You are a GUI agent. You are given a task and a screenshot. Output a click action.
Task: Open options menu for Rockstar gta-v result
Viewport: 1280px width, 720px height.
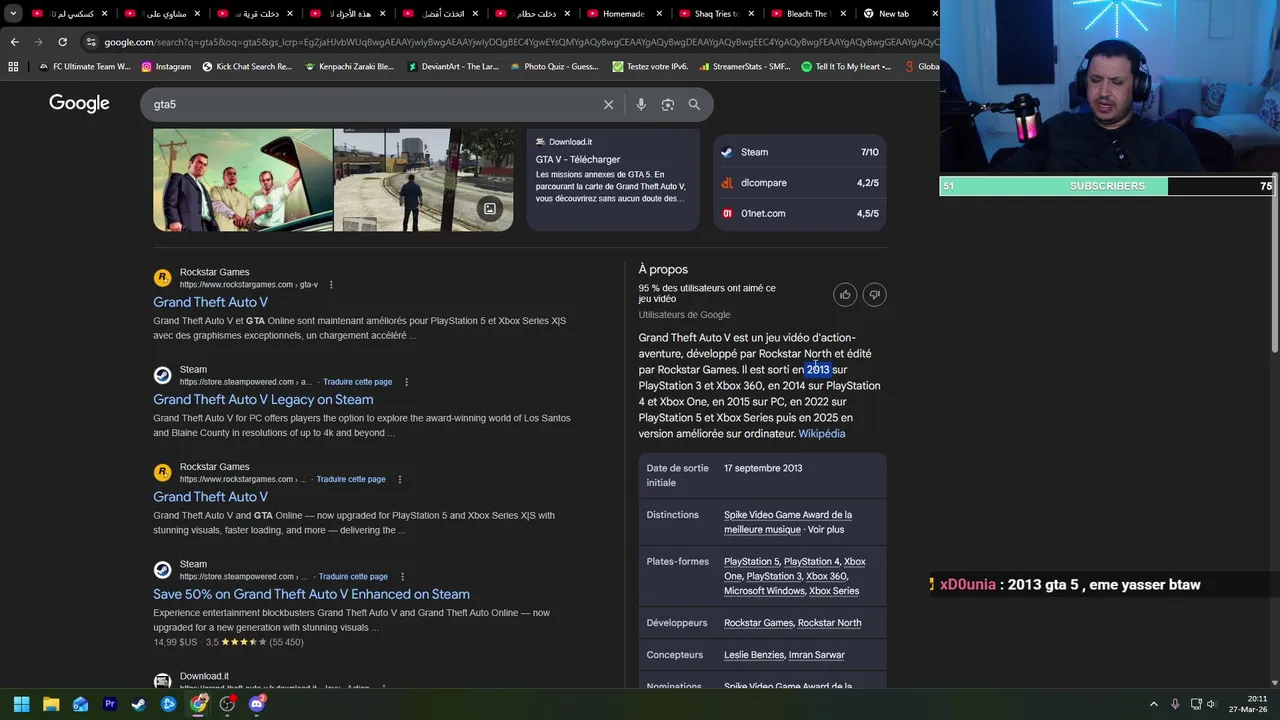(331, 285)
